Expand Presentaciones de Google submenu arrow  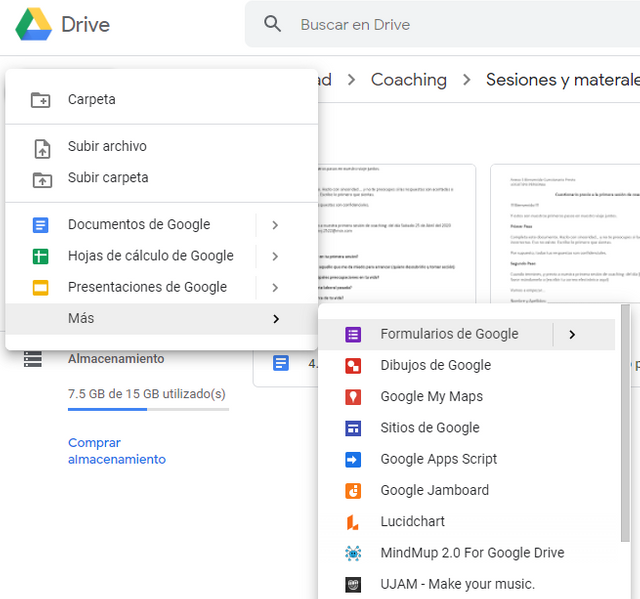point(275,288)
